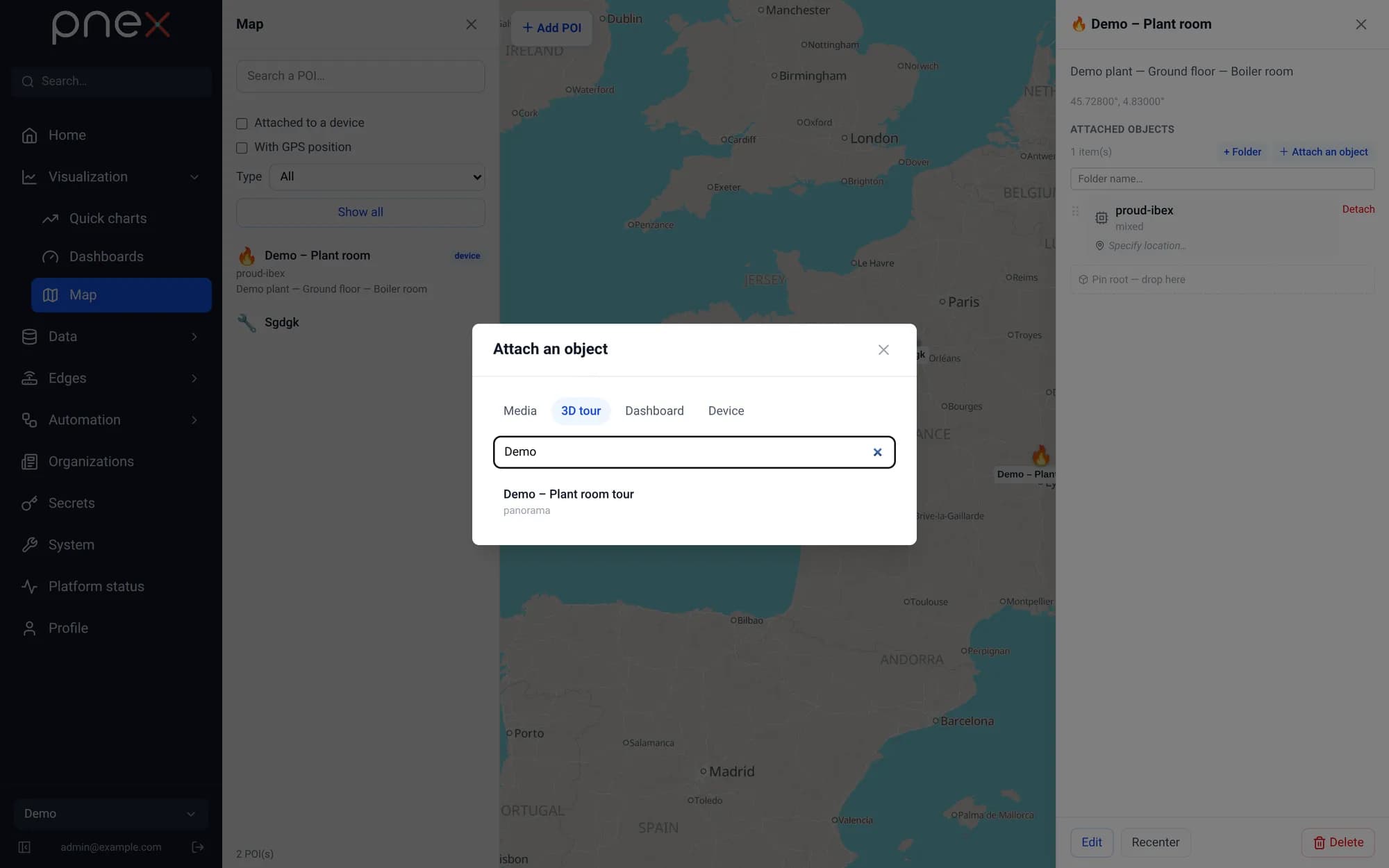Select the Sgdgk POI in list

360,323
